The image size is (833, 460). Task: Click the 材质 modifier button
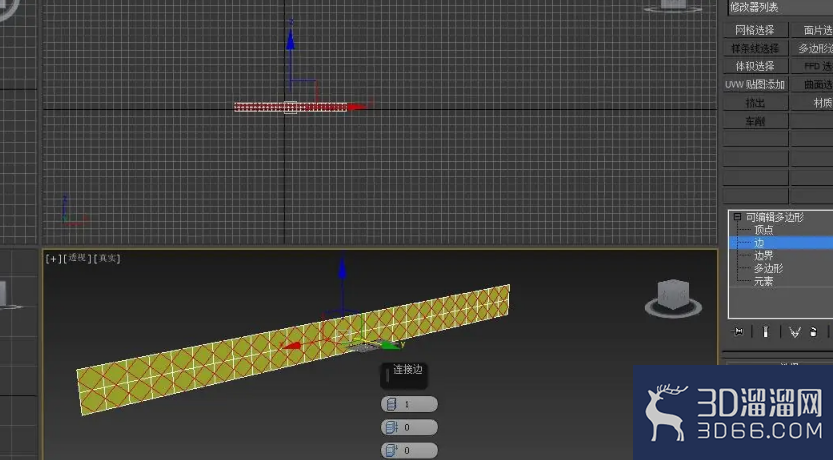(812, 103)
